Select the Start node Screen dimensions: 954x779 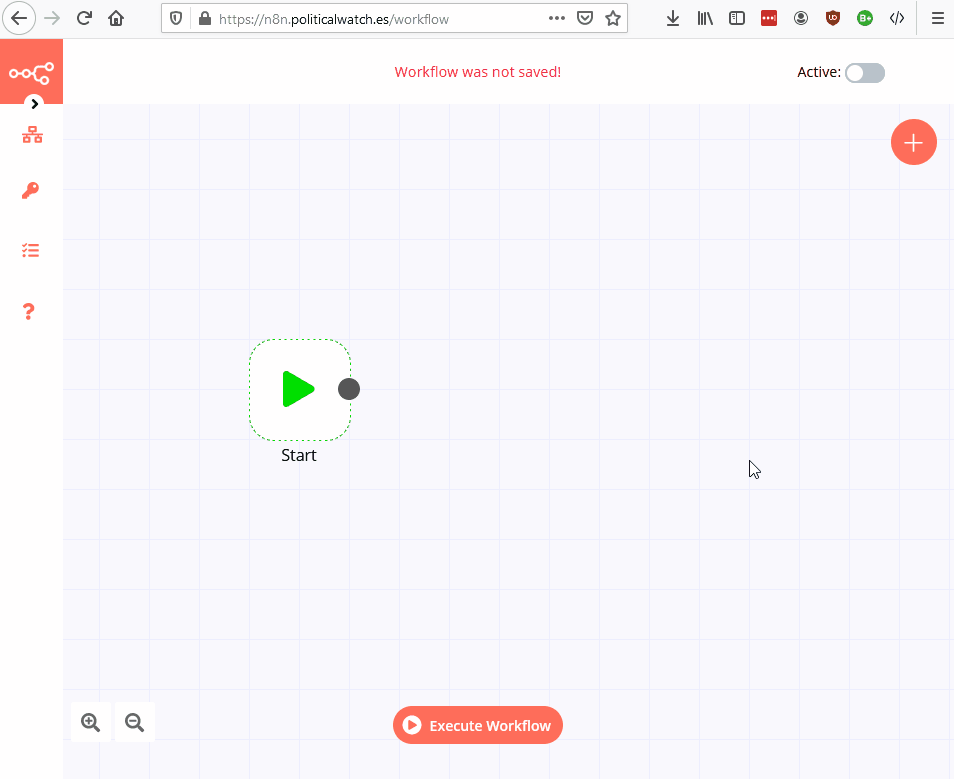click(x=299, y=390)
